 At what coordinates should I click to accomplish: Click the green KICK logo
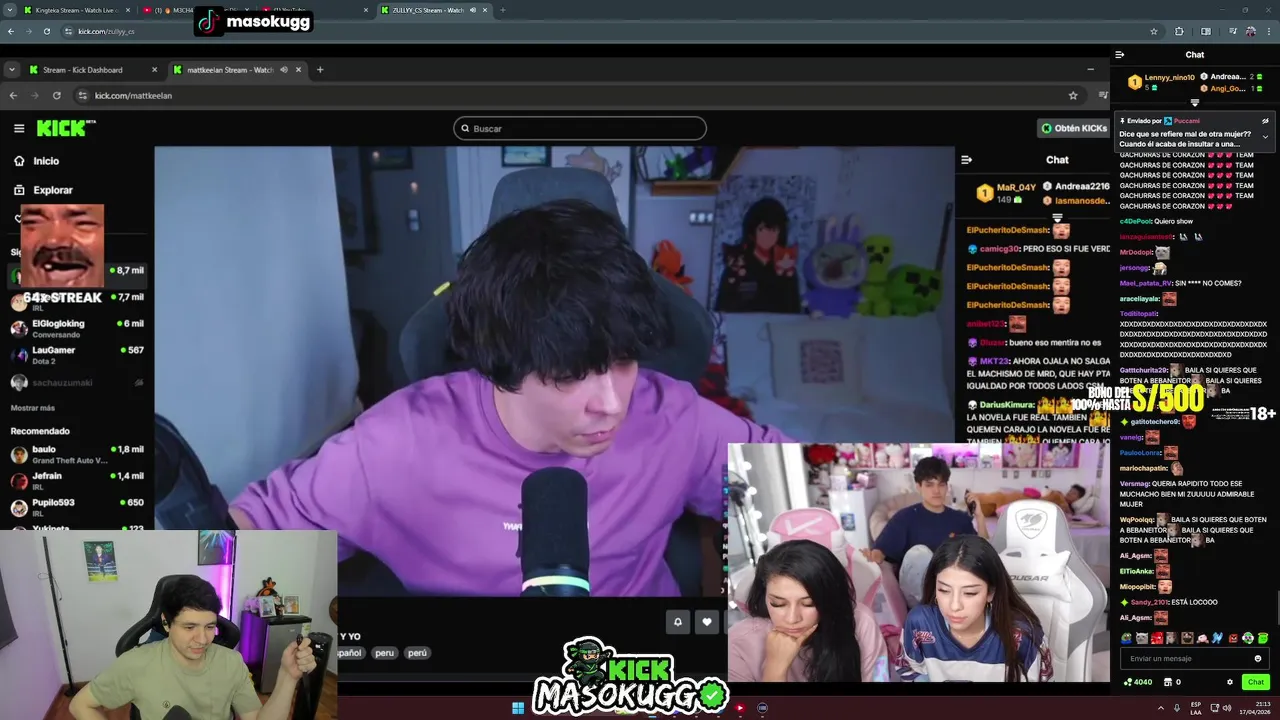point(64,128)
